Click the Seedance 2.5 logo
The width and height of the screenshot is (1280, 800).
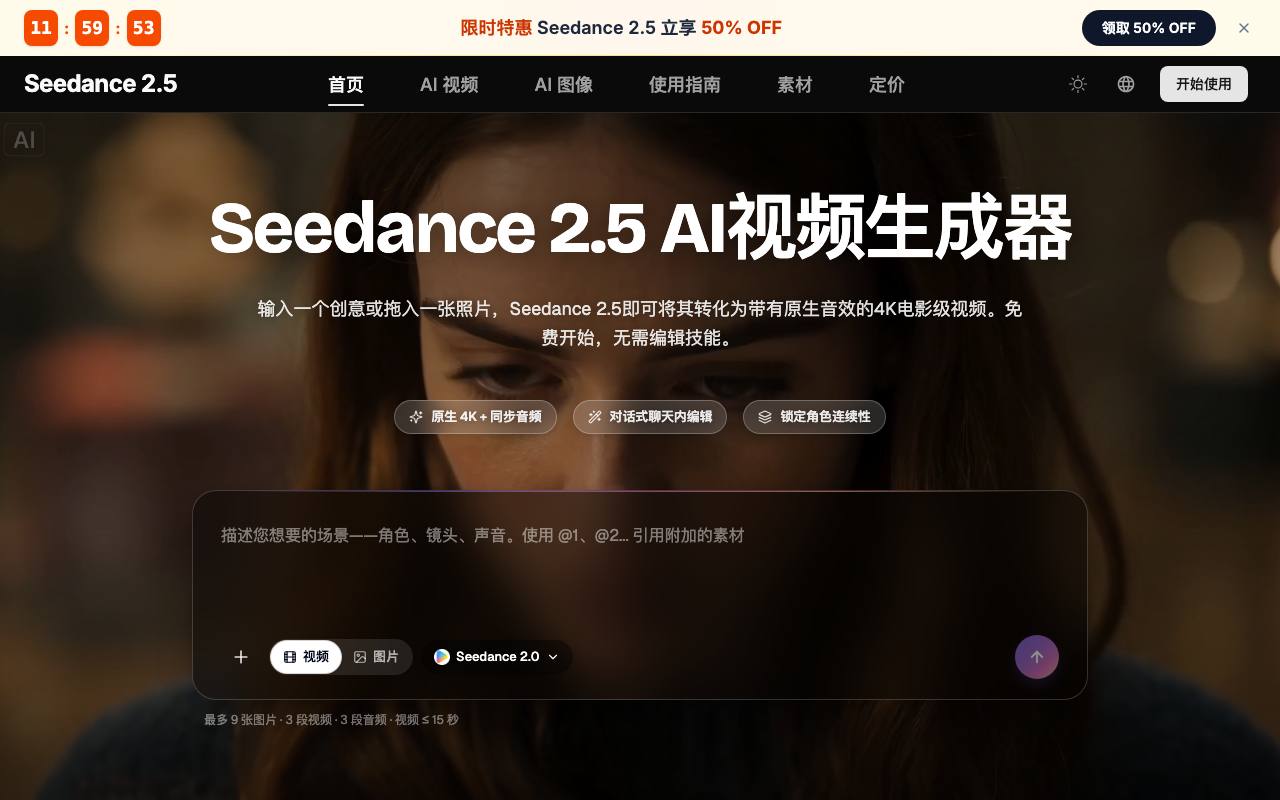(x=101, y=84)
